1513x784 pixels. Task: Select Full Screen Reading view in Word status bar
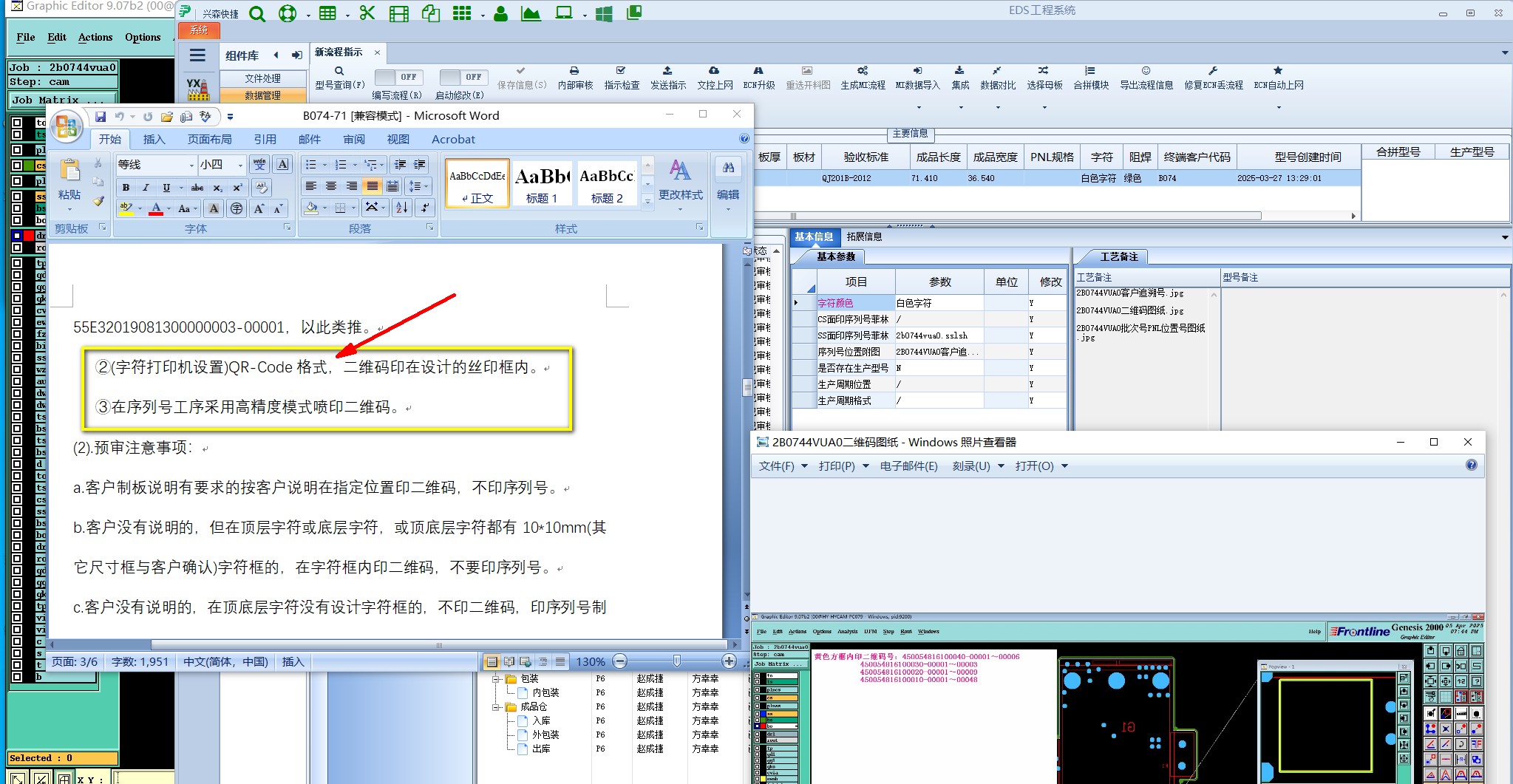pos(509,662)
